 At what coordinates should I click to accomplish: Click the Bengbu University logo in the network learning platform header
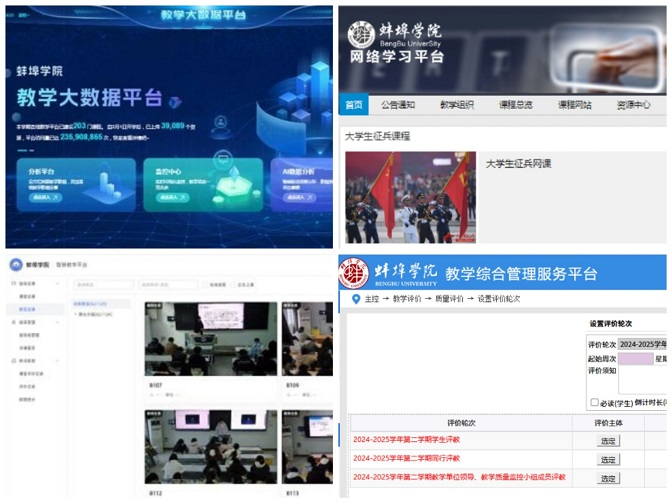tap(362, 34)
